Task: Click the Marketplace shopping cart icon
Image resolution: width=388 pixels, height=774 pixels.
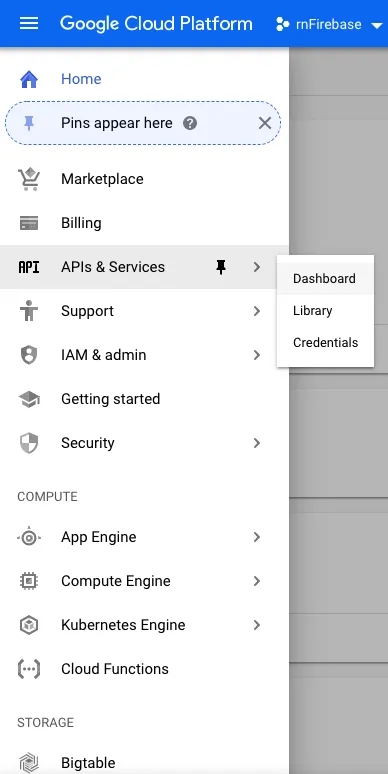Action: 29,179
